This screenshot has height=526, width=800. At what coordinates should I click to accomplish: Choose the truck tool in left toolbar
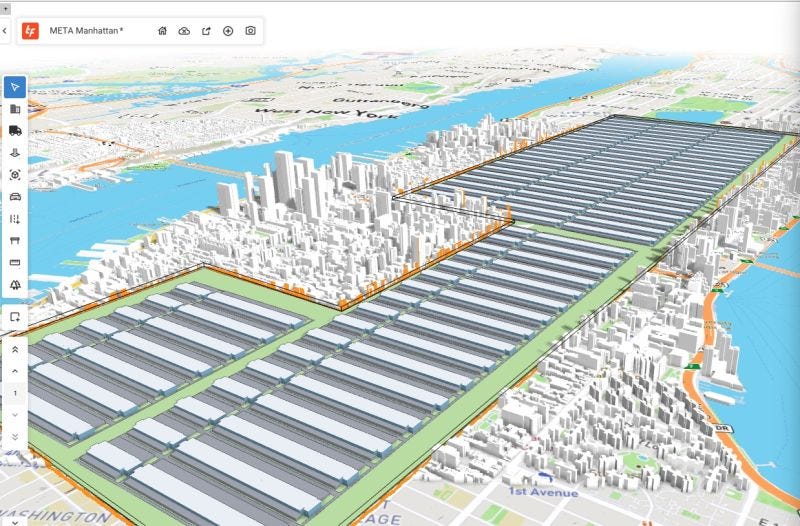15,131
